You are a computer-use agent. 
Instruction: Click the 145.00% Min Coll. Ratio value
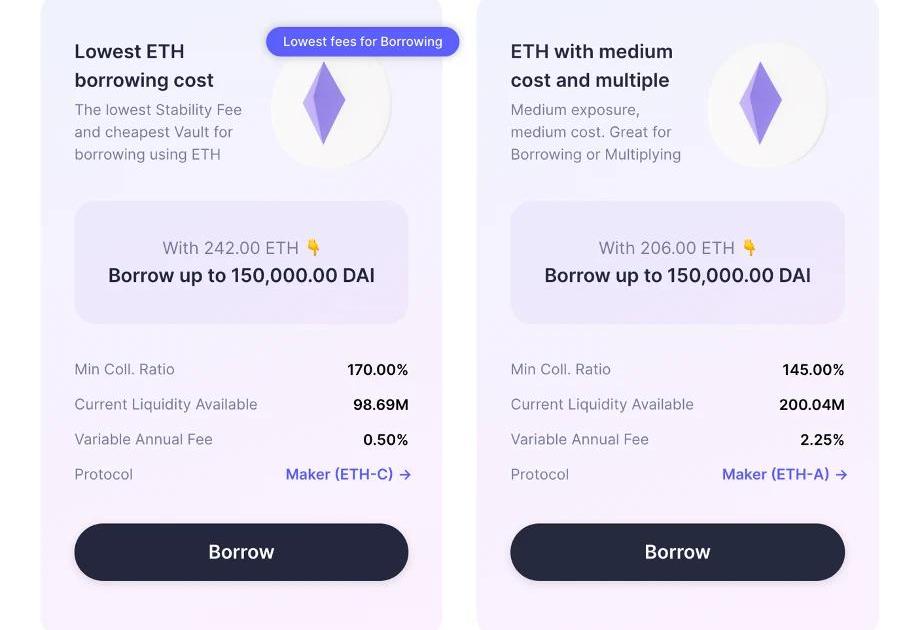813,370
